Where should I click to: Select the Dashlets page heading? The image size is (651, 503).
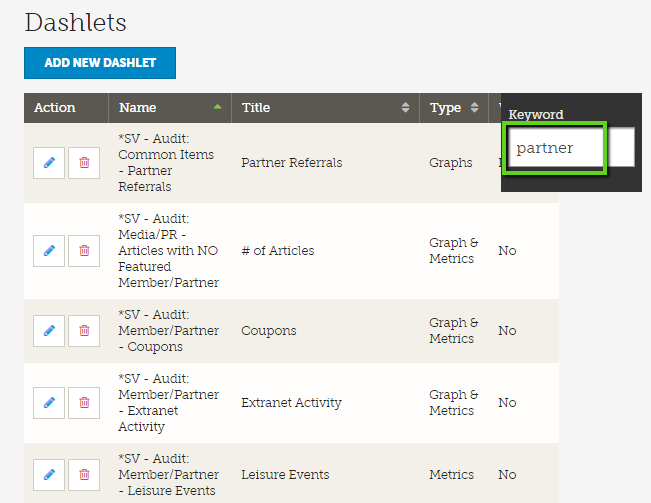(x=76, y=22)
